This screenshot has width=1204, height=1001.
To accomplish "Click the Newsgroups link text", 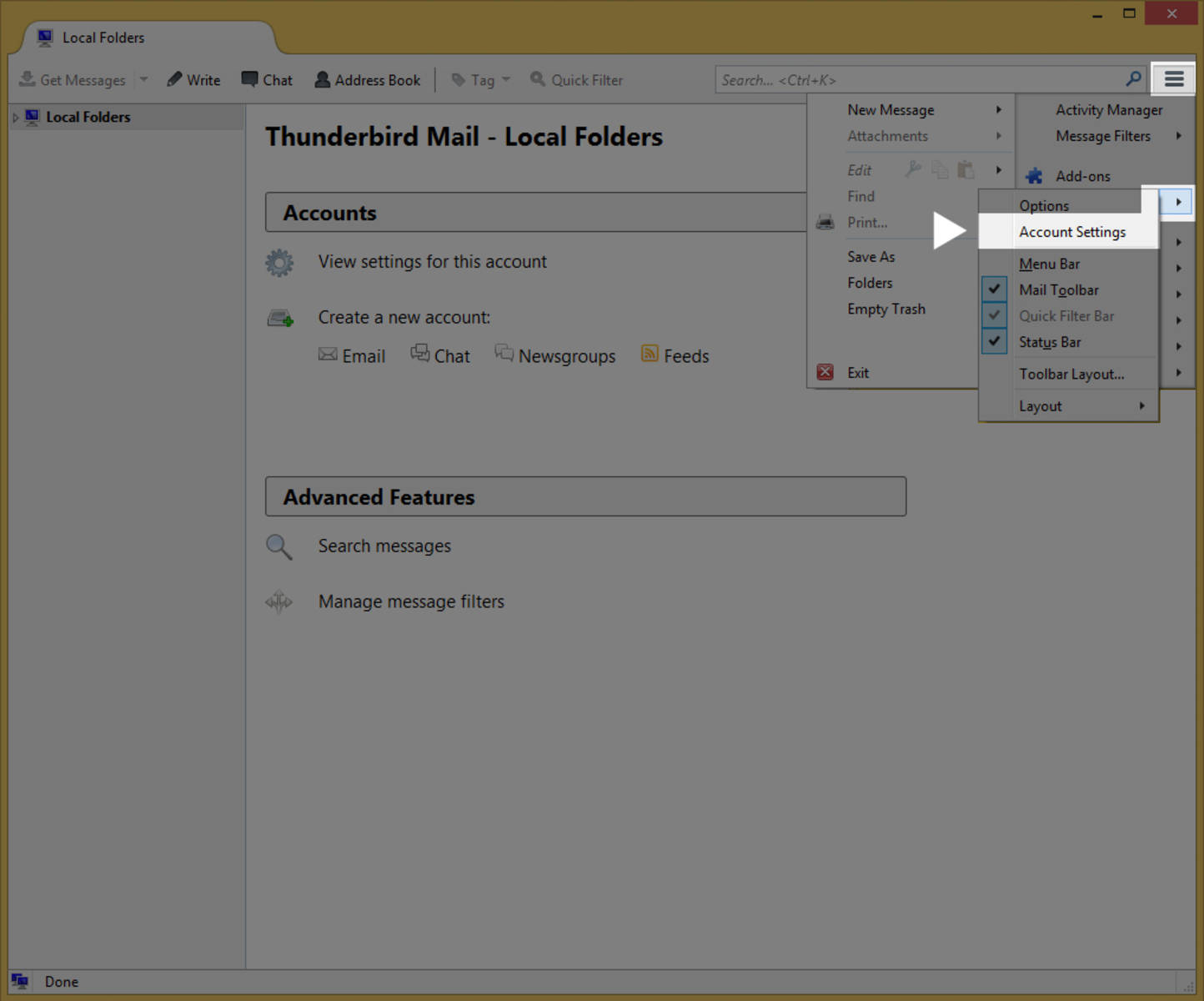I will click(567, 356).
